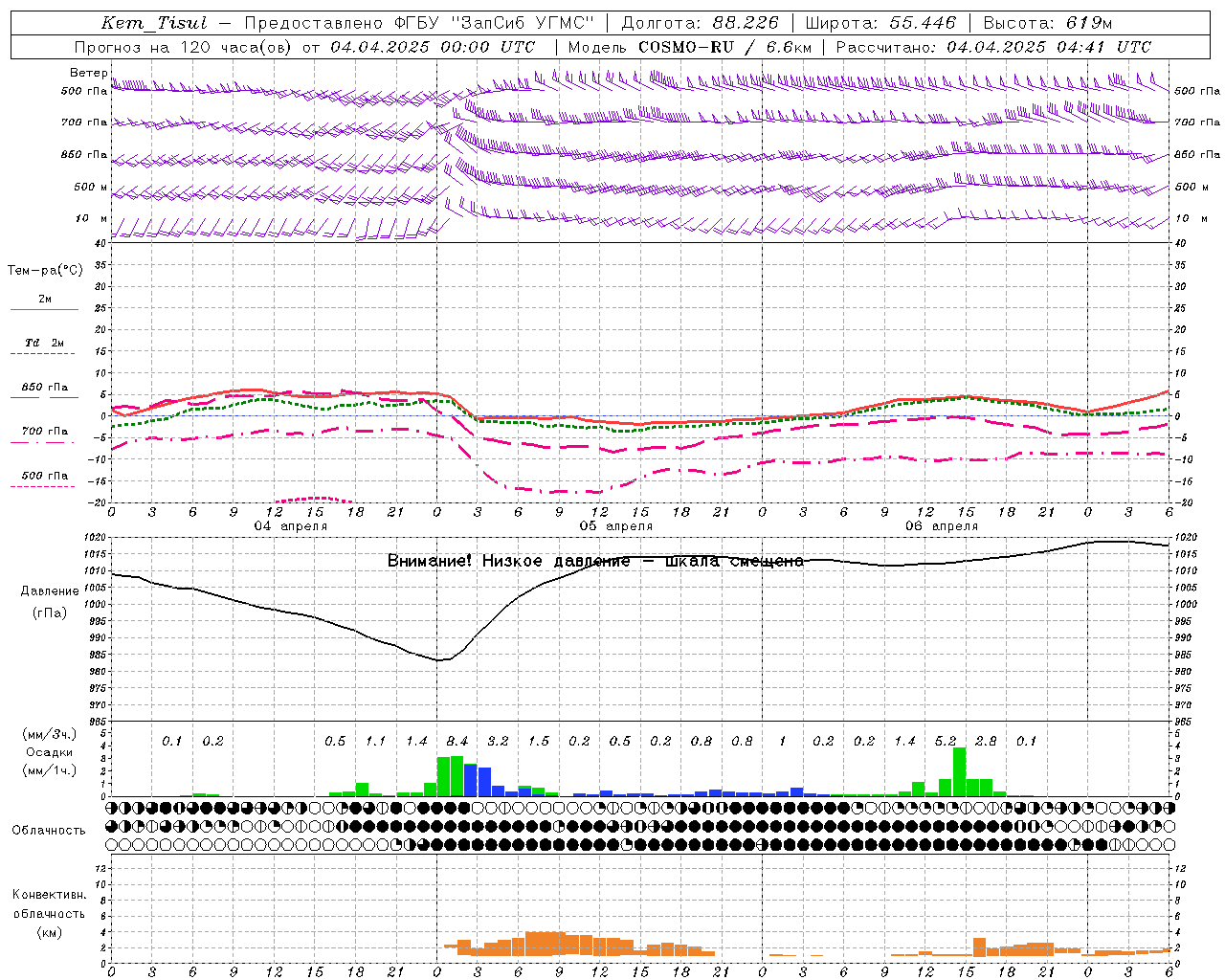Click the 05 апреля date label
The width and height of the screenshot is (1225, 980).
pos(616,526)
